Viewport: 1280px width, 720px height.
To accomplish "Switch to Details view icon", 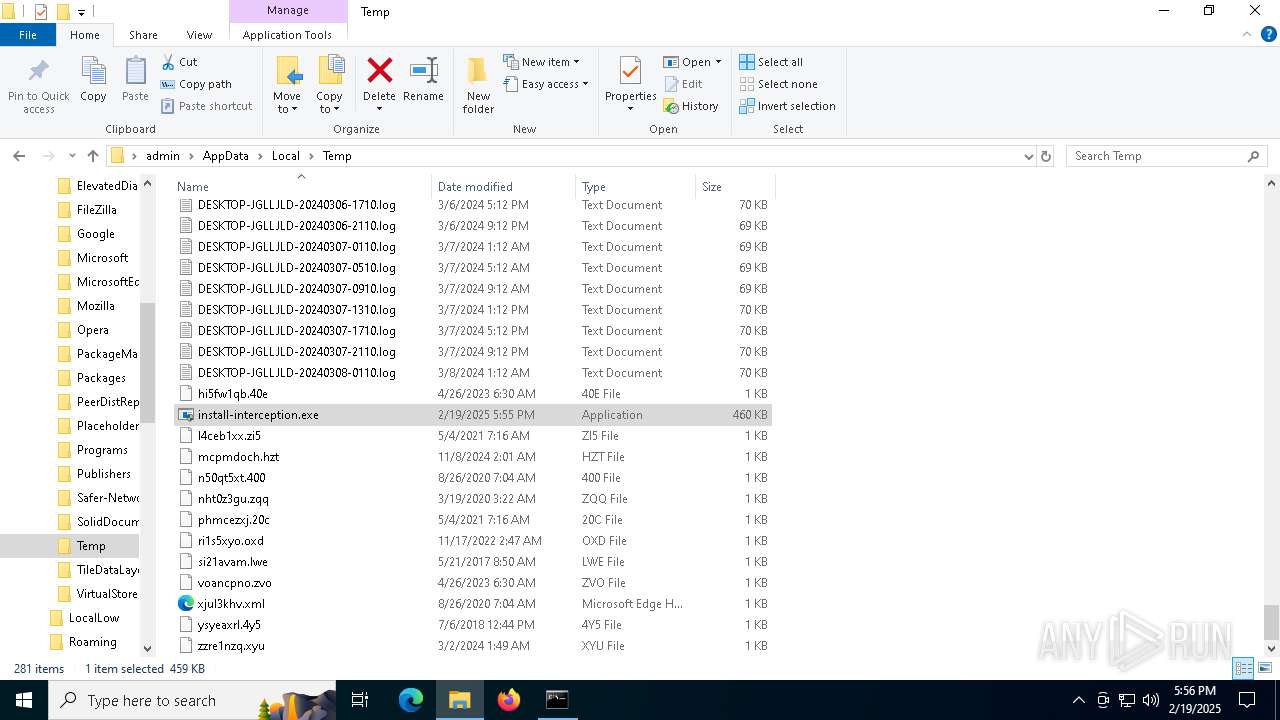I will pyautogui.click(x=1243, y=668).
